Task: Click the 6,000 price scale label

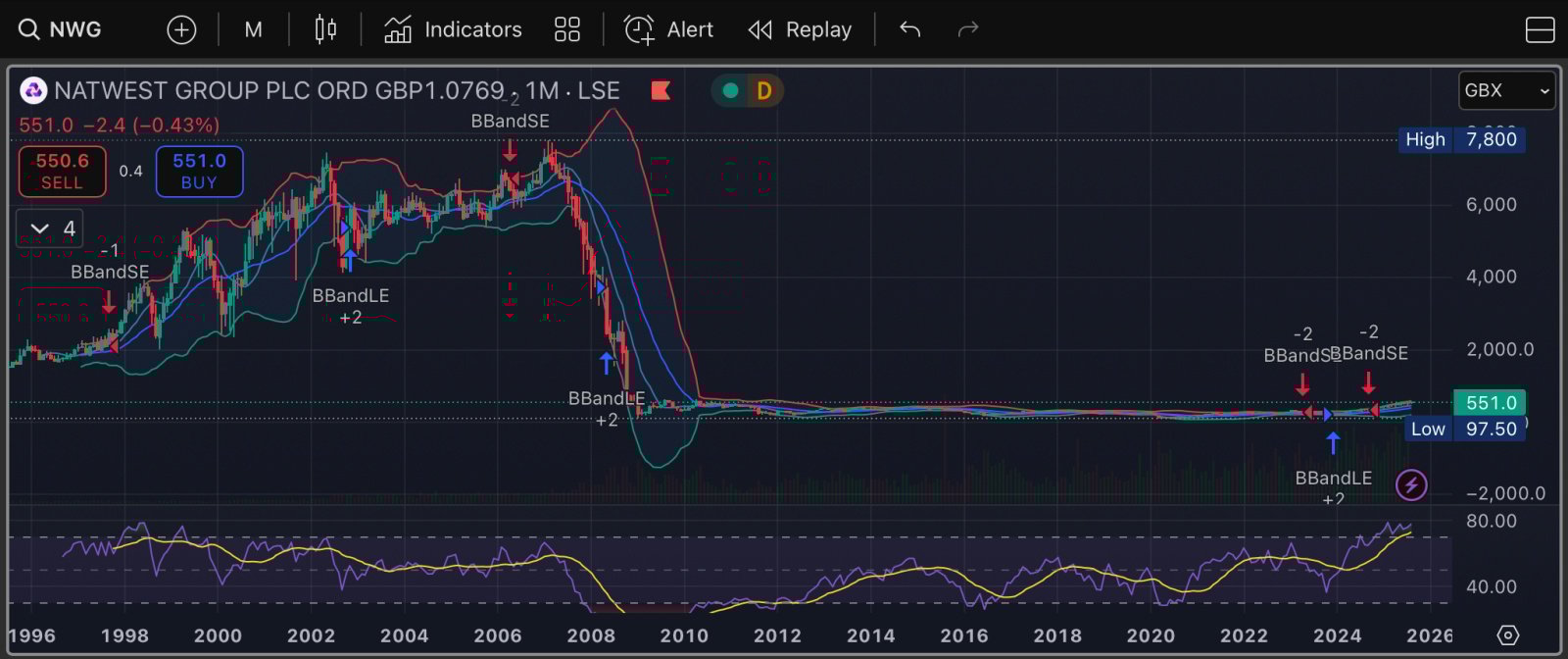Action: point(1491,204)
